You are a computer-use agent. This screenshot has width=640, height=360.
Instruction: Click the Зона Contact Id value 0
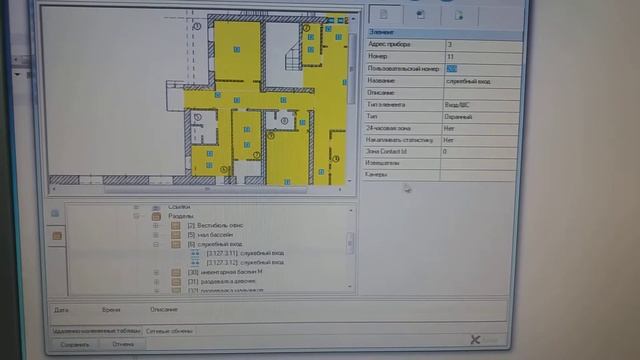tap(478, 151)
